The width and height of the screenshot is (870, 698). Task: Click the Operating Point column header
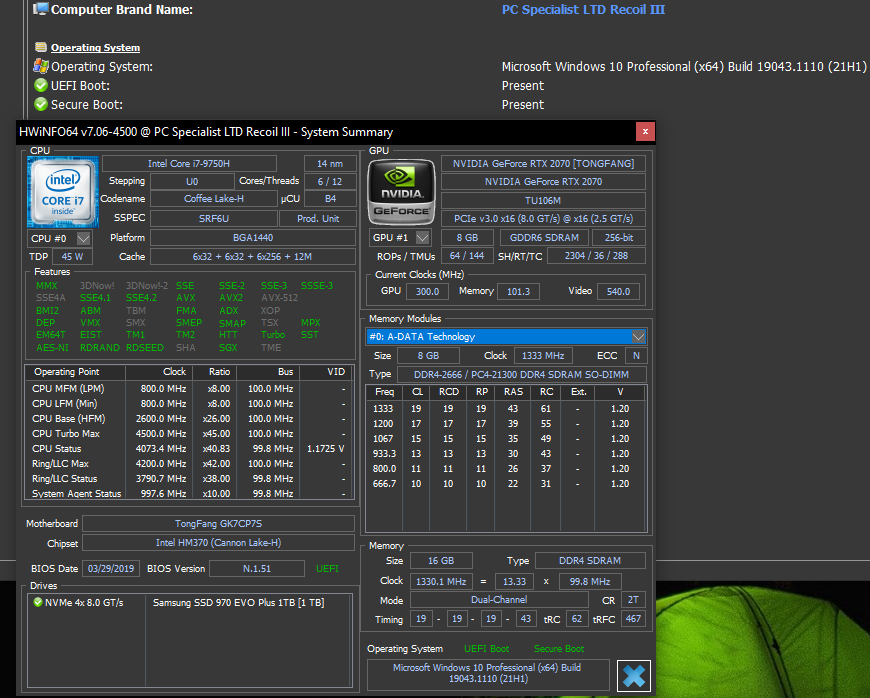(x=75, y=372)
